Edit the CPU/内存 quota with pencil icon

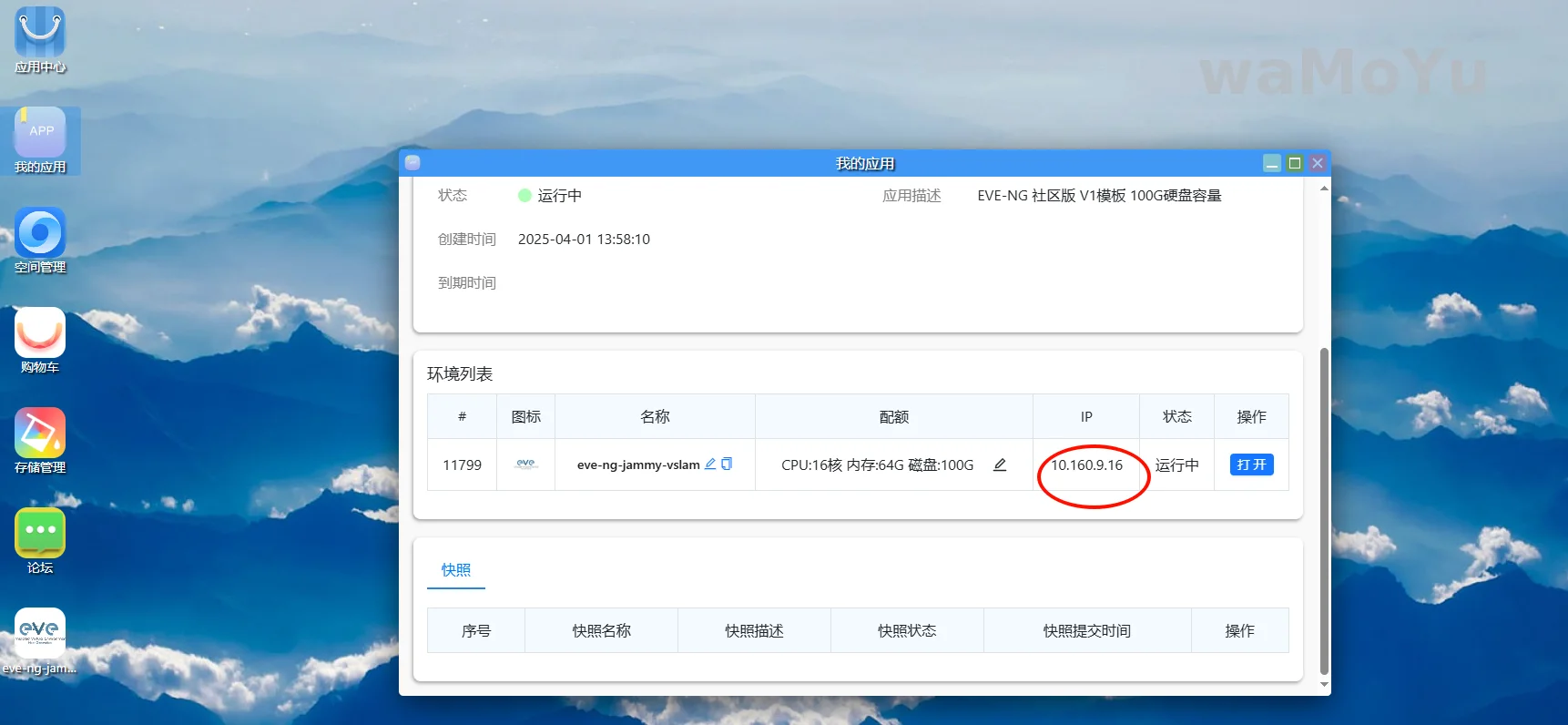click(x=1000, y=465)
